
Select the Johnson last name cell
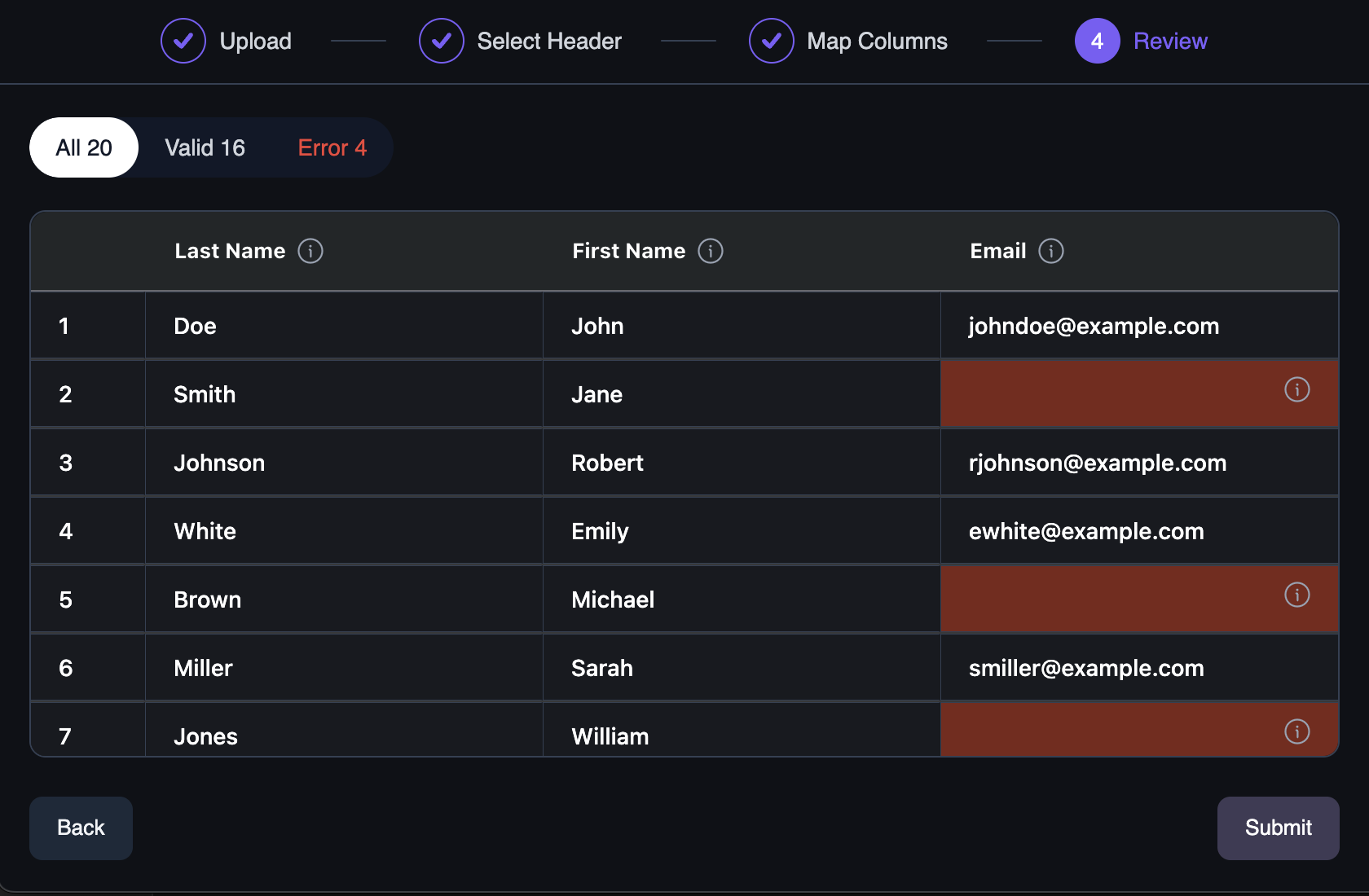coord(344,463)
